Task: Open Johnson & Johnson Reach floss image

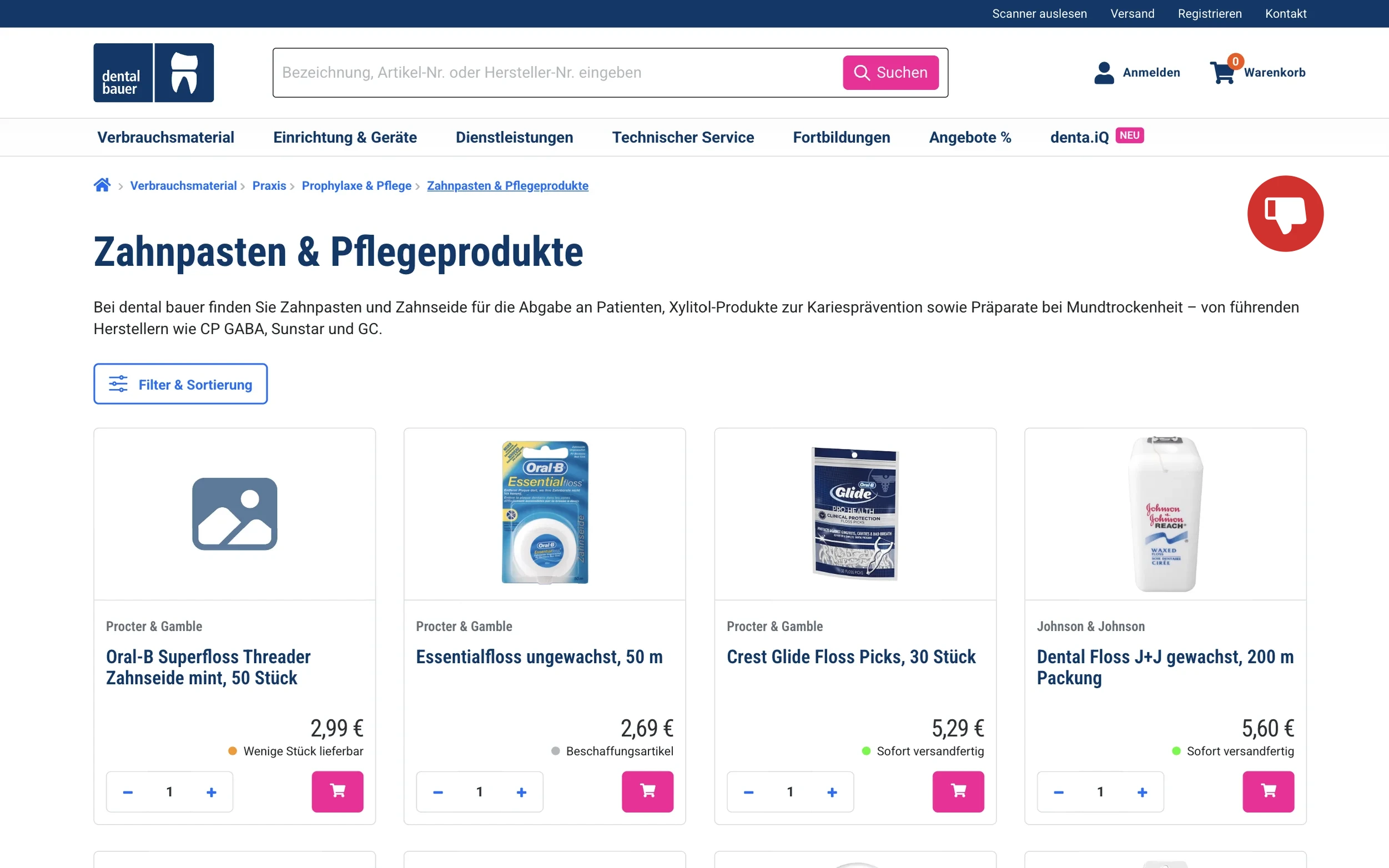Action: coord(1165,514)
